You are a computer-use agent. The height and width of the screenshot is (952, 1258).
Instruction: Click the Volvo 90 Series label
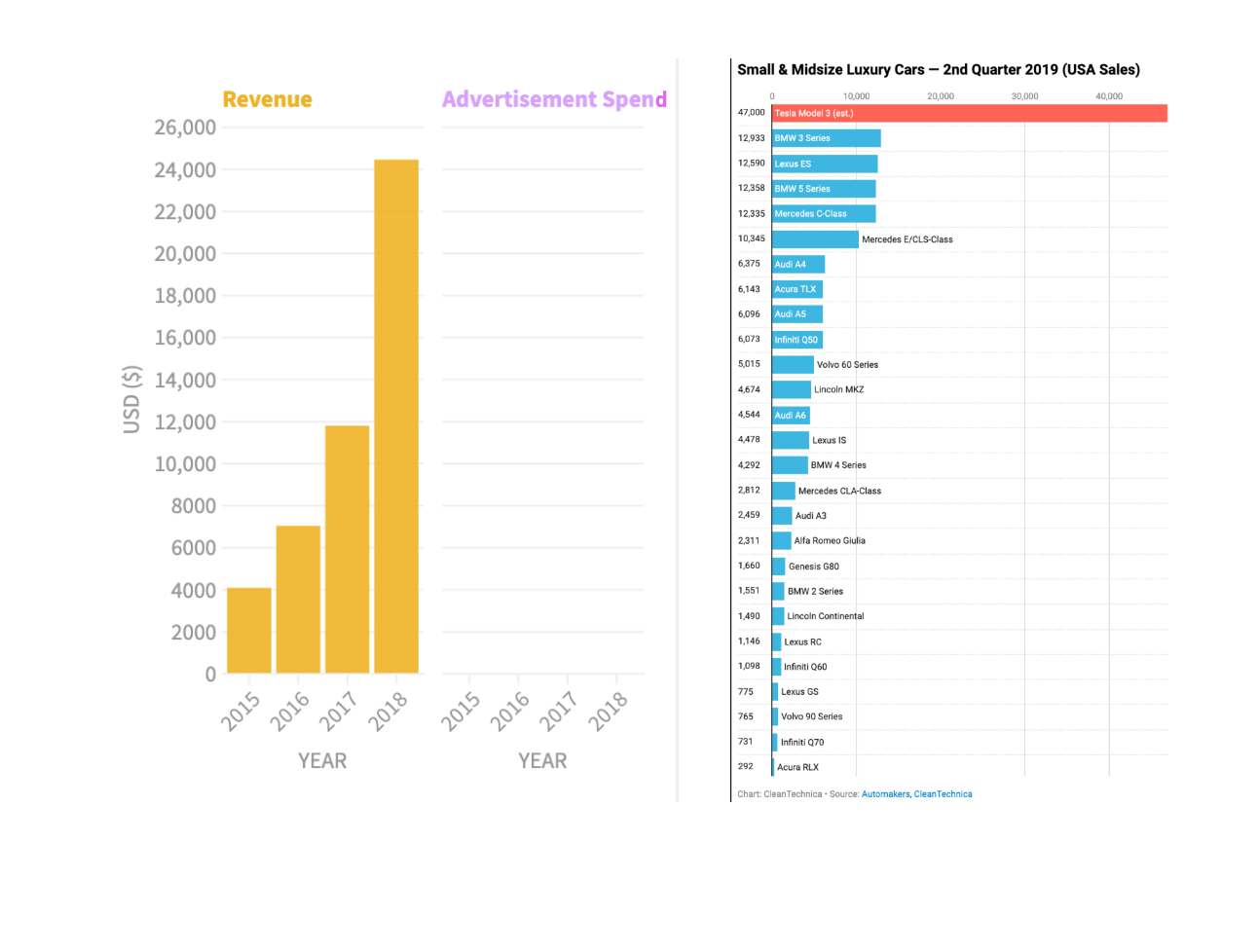tap(812, 716)
